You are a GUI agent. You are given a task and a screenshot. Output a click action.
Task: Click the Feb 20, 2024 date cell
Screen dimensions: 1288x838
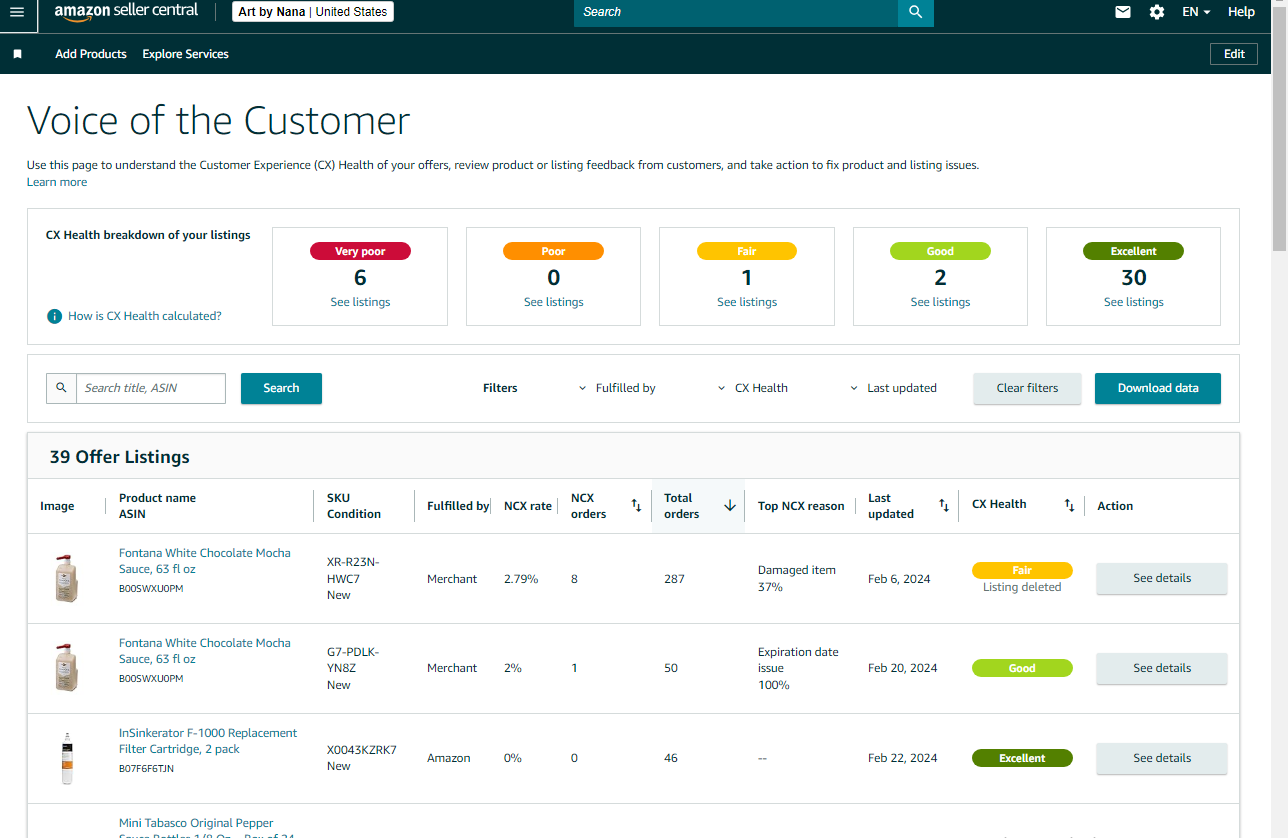(x=903, y=668)
